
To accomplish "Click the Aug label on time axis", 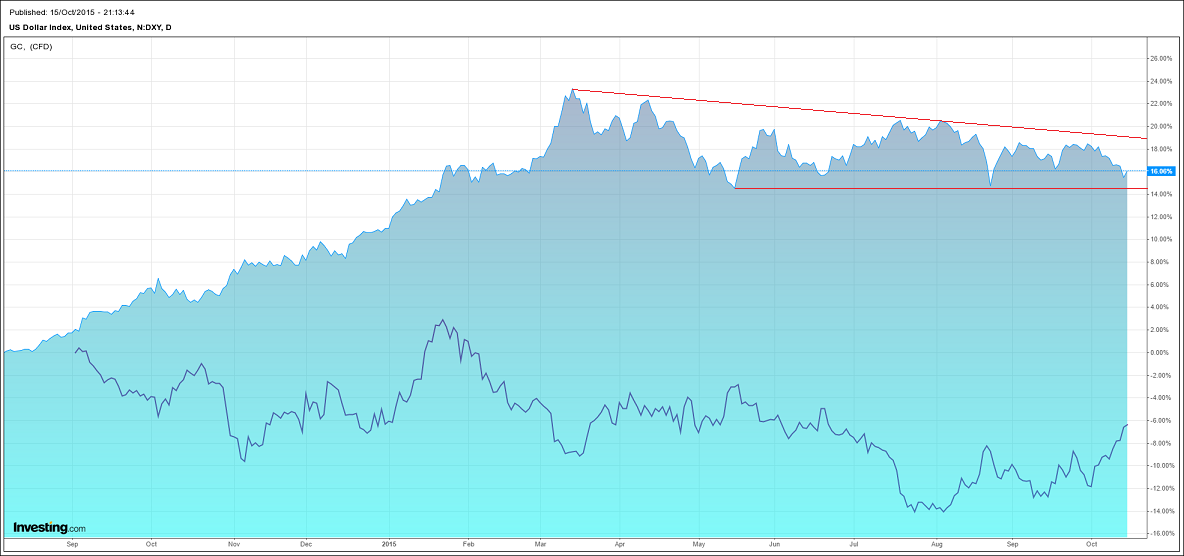I will tap(937, 543).
